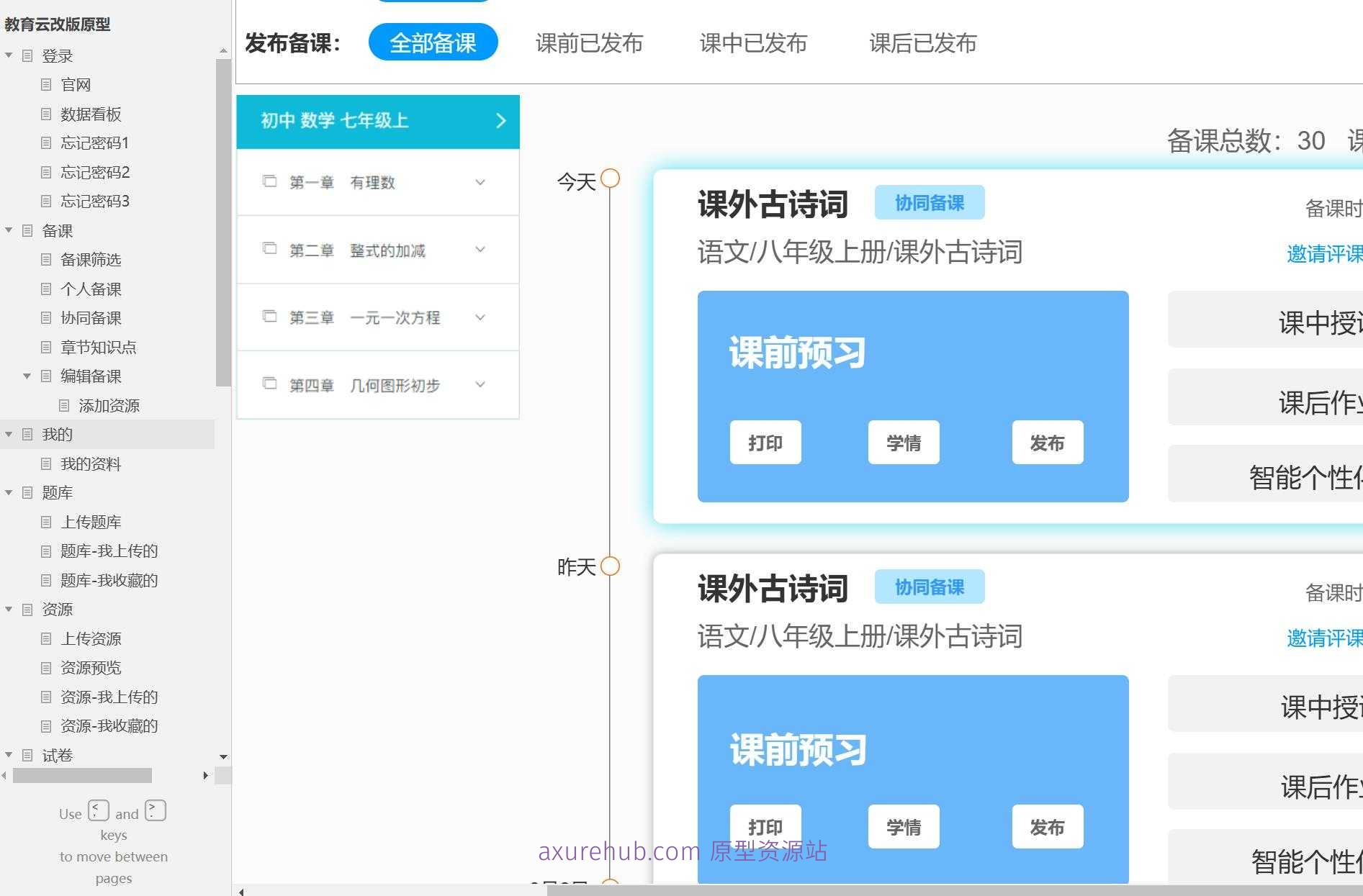Screen dimensions: 1363x896
Task: Click 协同备课 tag on yesterday's lesson
Action: pos(930,587)
